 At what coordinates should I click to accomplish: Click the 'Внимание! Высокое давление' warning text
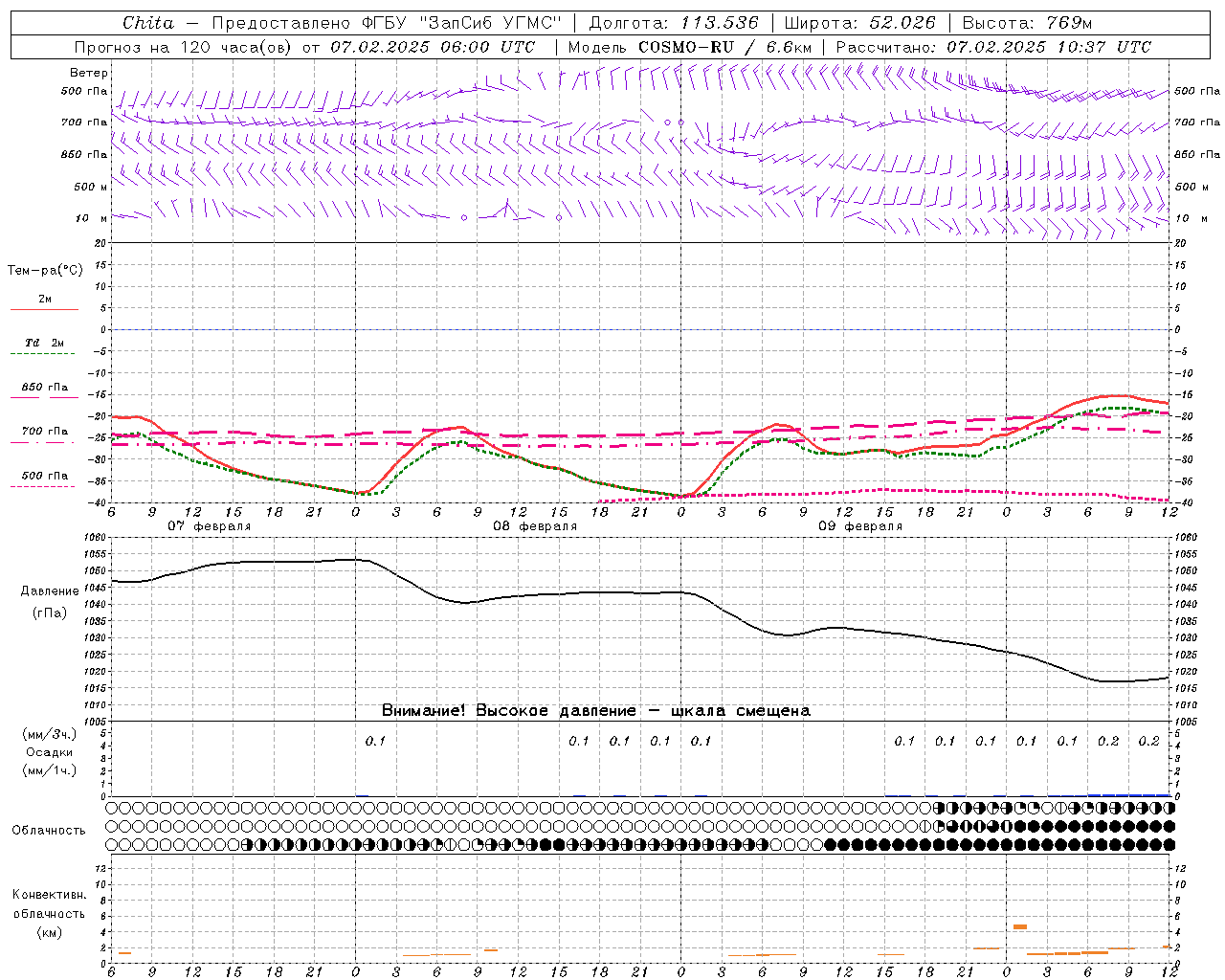point(508,710)
